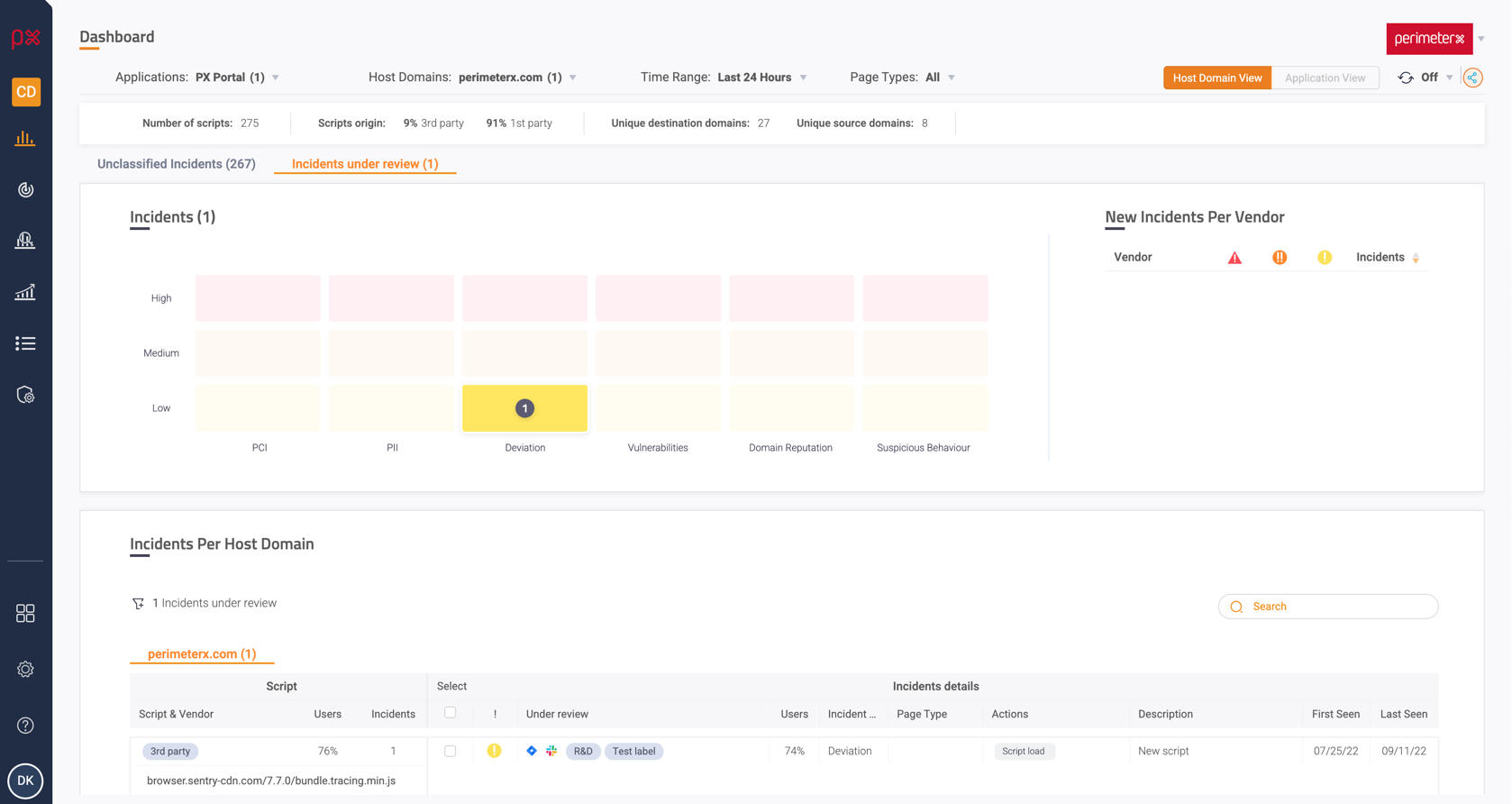The image size is (1512, 804).
Task: Click the Script & Vendor column header
Action: [x=176, y=714]
